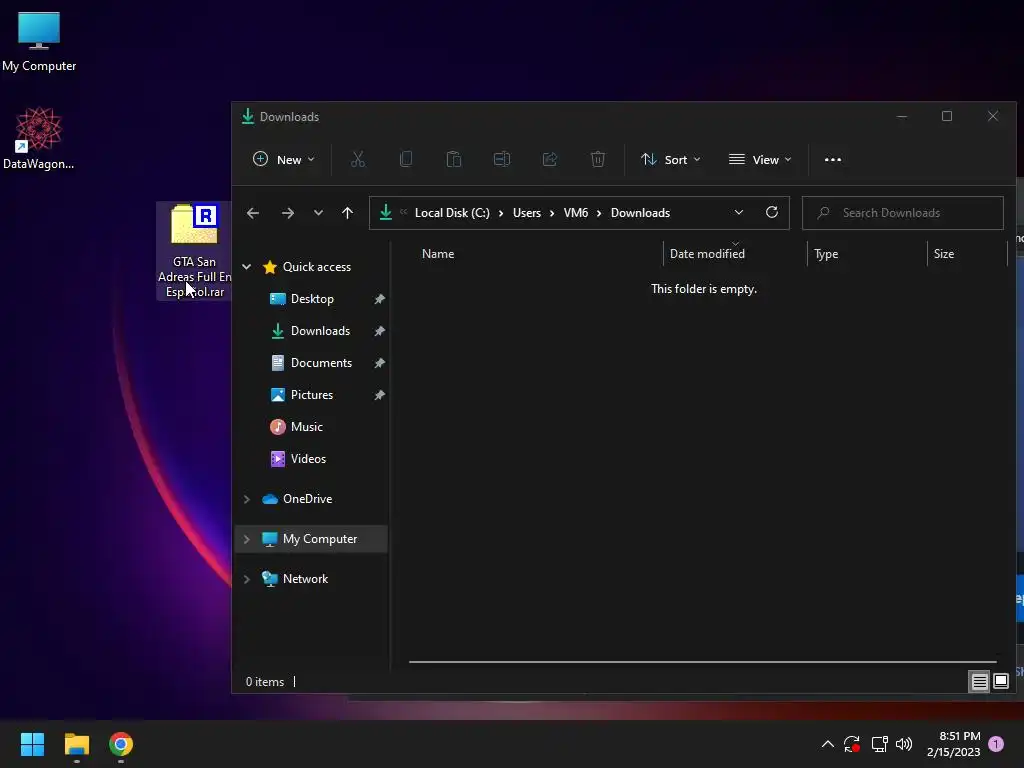Screen dimensions: 1024x768
Task: Click the Copy icon in toolbar
Action: pos(406,159)
